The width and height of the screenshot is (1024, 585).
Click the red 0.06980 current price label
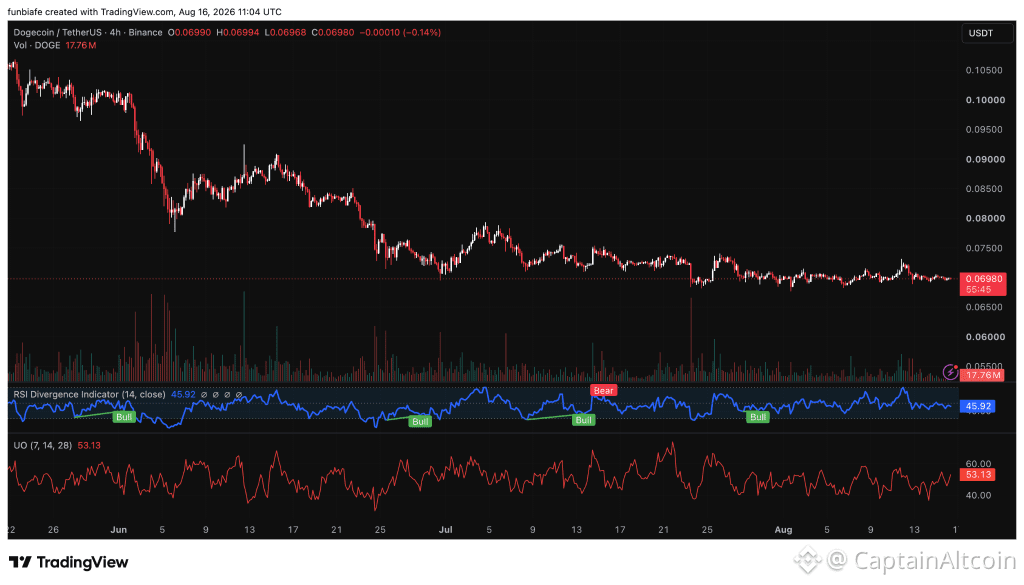pos(982,279)
